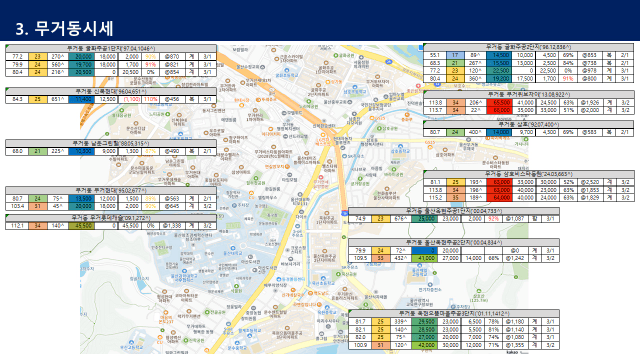
Task: Click the '@738' cell
Action: 590,63
